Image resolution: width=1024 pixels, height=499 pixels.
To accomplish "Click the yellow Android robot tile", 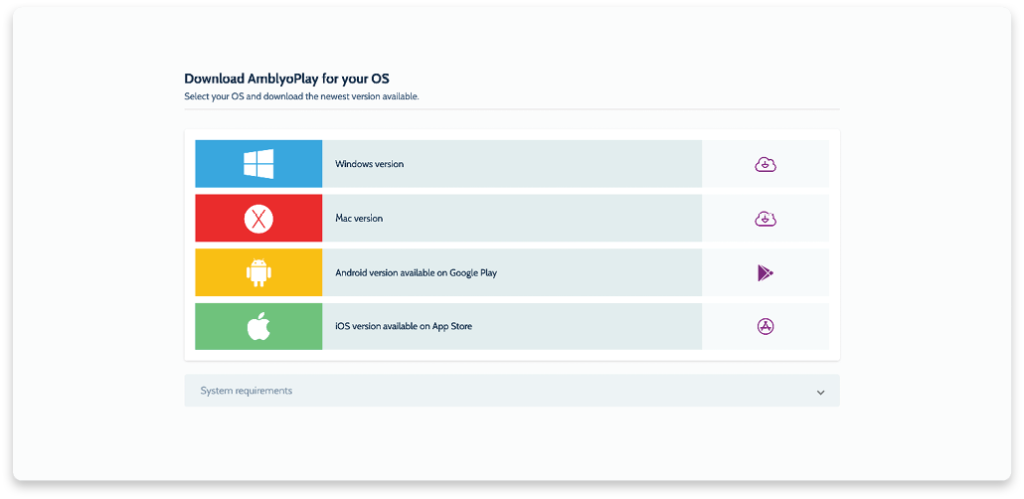I will pyautogui.click(x=259, y=272).
